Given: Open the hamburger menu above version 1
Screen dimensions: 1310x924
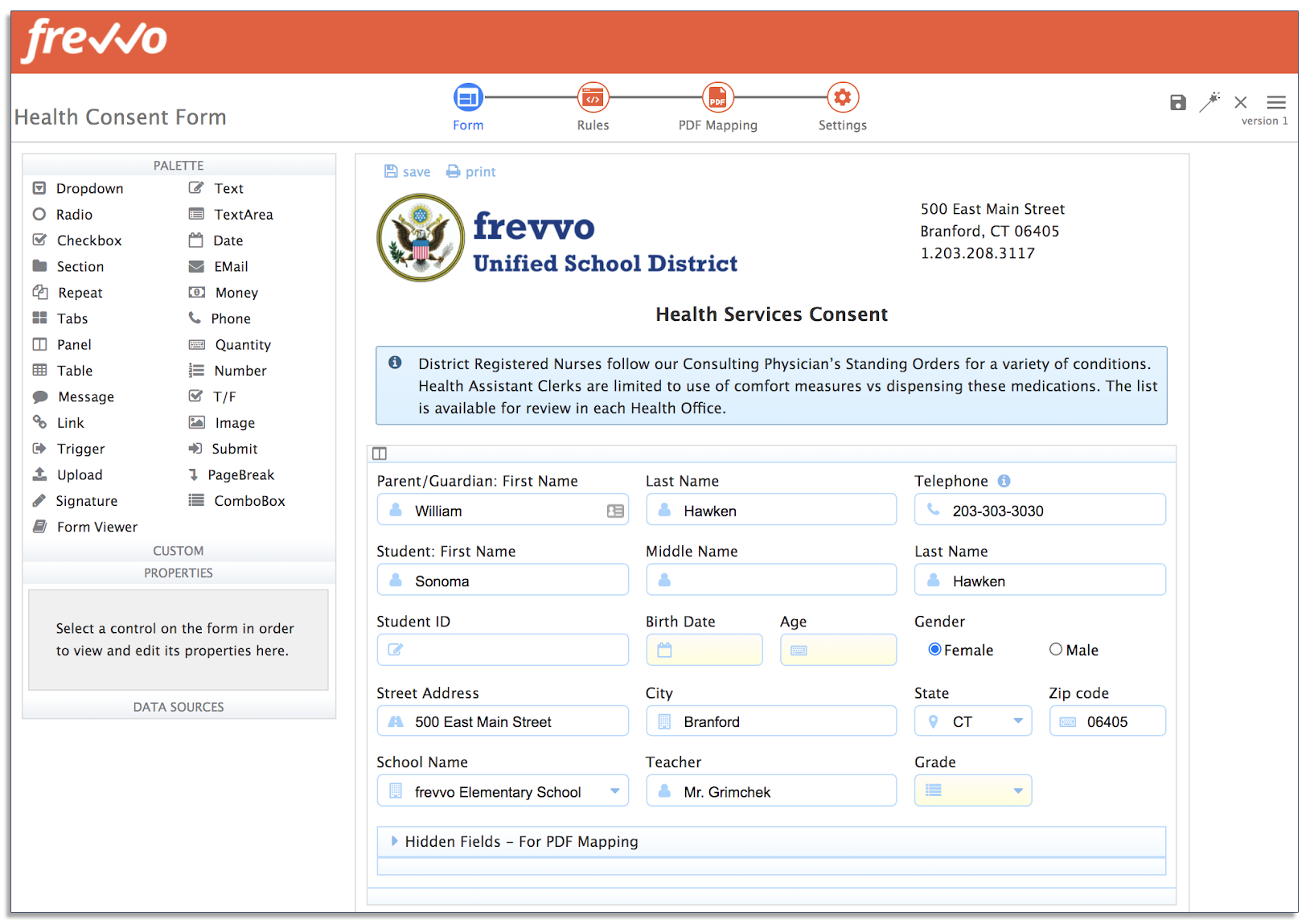Looking at the screenshot, I should click(x=1276, y=102).
